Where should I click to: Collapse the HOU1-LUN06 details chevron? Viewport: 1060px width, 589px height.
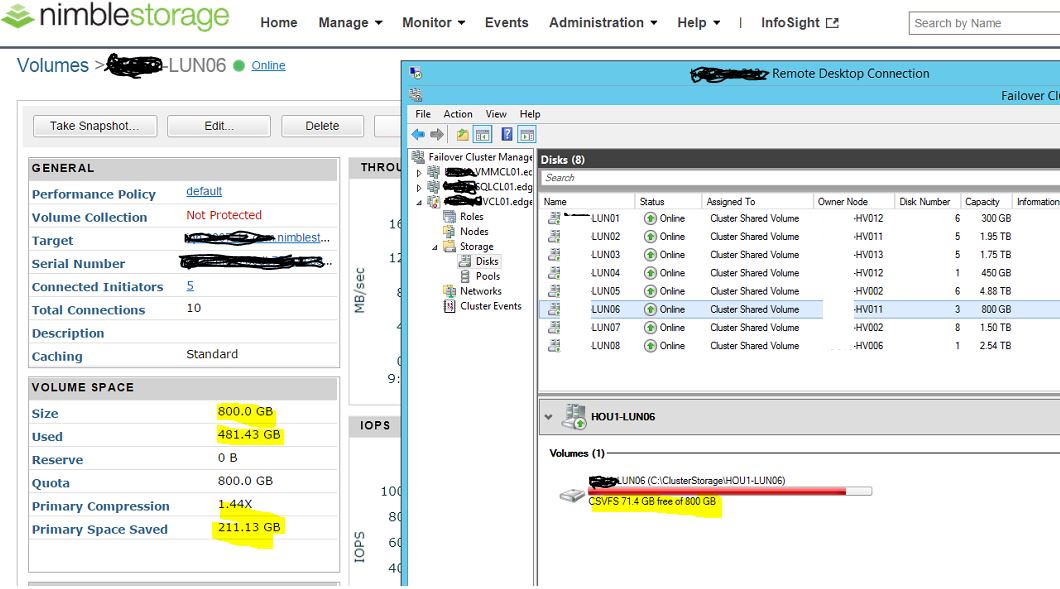coord(548,417)
